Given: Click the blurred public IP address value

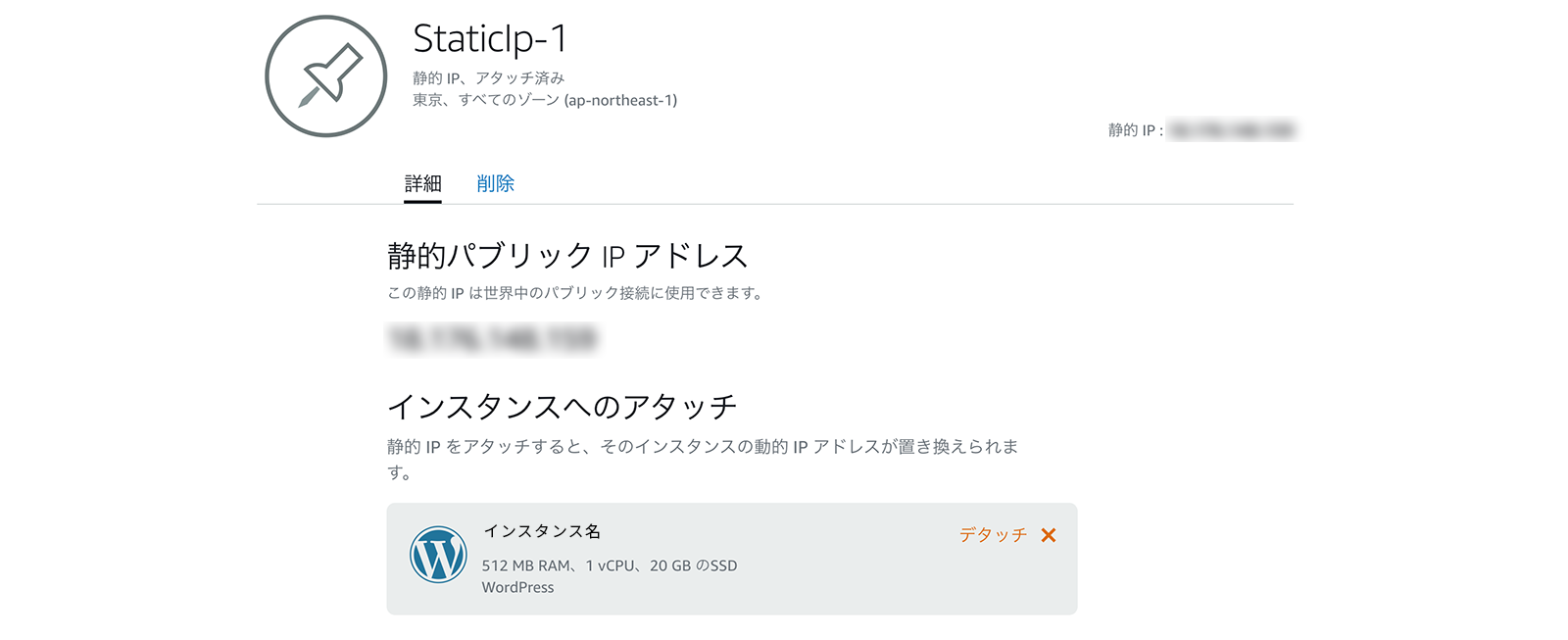Looking at the screenshot, I should coord(492,339).
